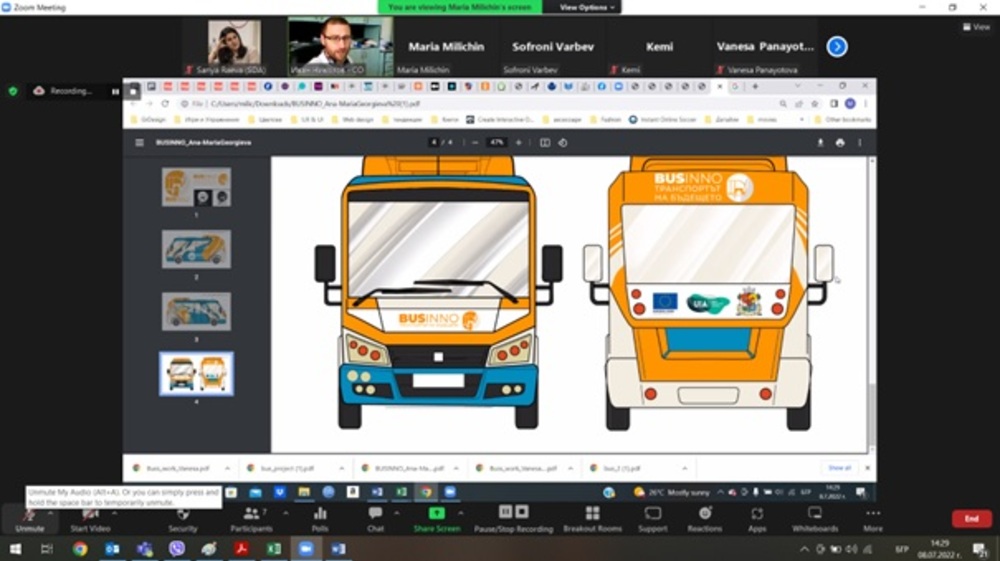
Task: Open the Instant Online Soccer bookmark
Action: pyautogui.click(x=663, y=120)
